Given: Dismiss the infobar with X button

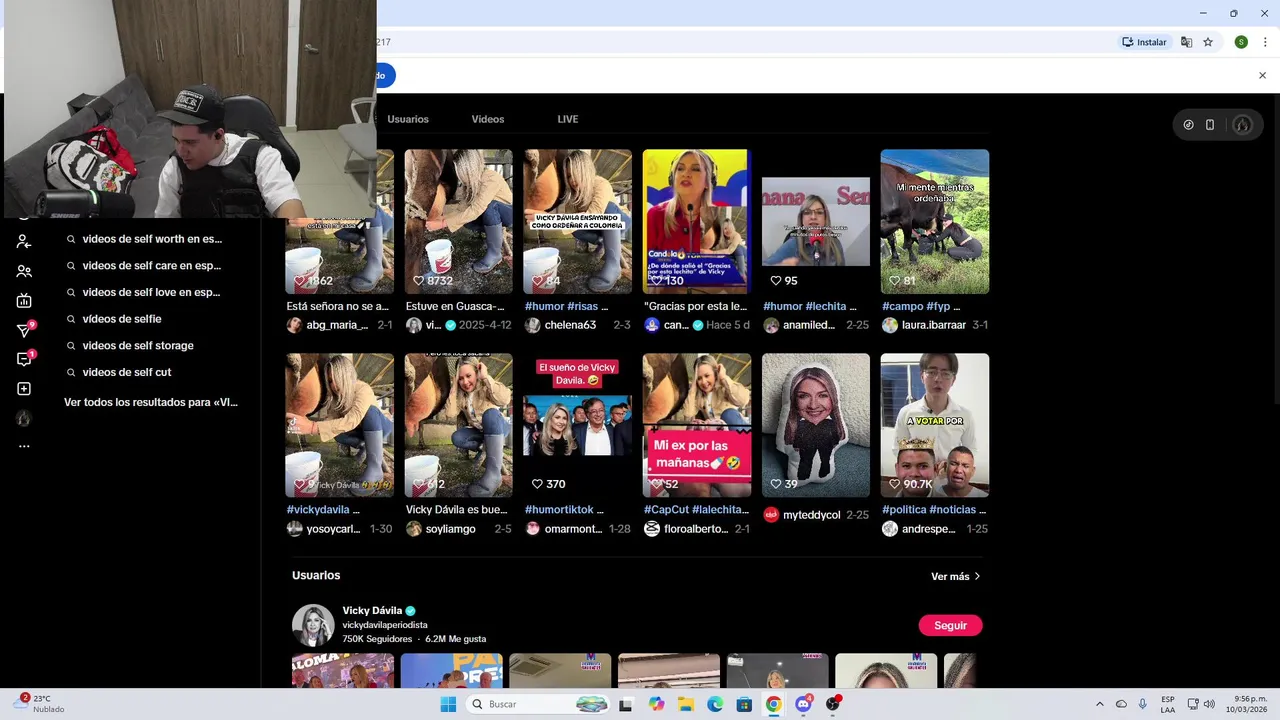Looking at the screenshot, I should point(1262,75).
